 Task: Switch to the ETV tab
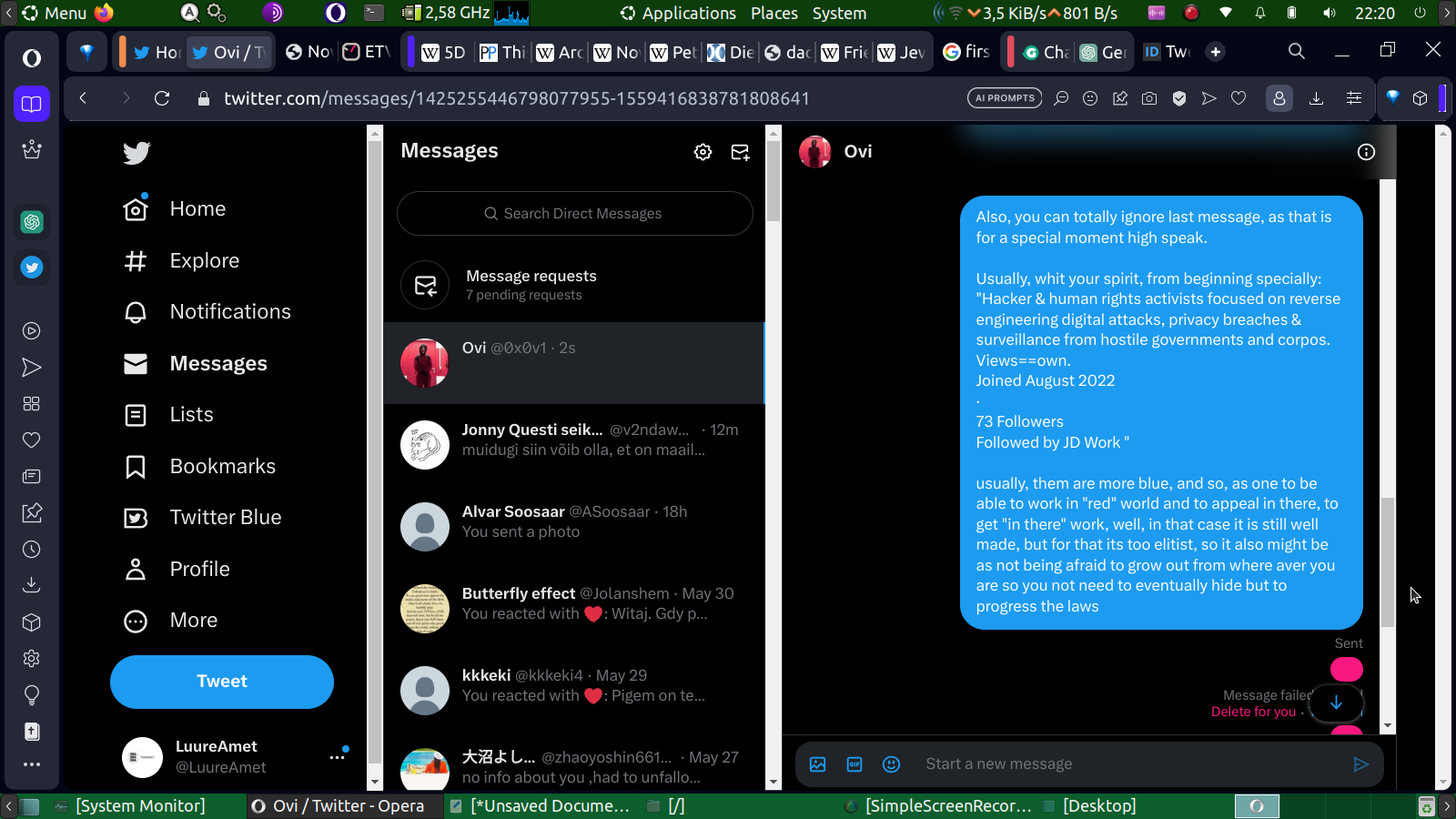(365, 52)
